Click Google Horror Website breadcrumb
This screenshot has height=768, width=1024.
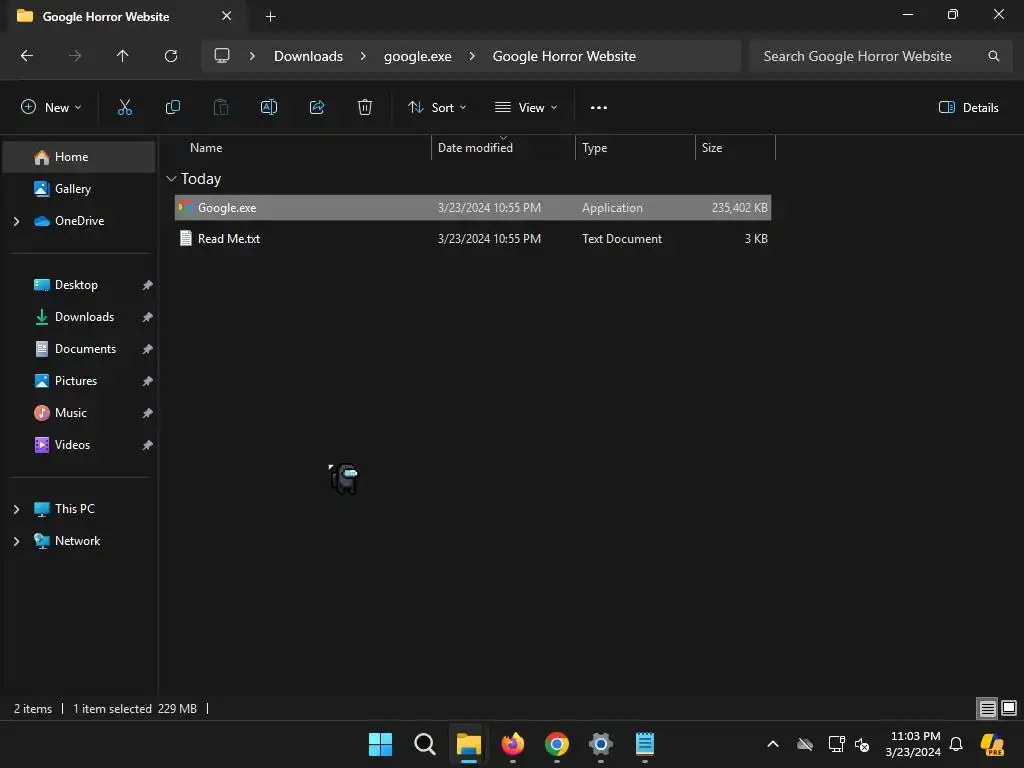pyautogui.click(x=564, y=56)
